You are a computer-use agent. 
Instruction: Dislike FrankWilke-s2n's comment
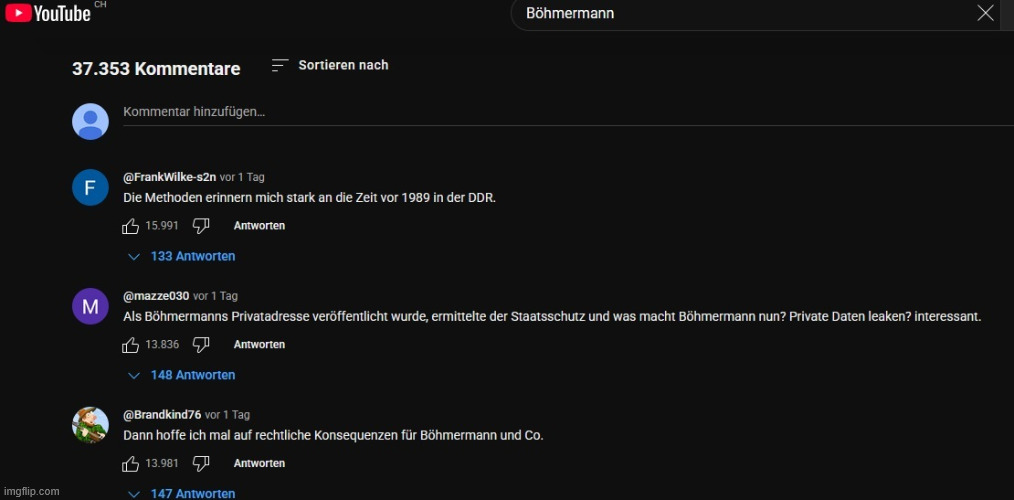tap(201, 226)
